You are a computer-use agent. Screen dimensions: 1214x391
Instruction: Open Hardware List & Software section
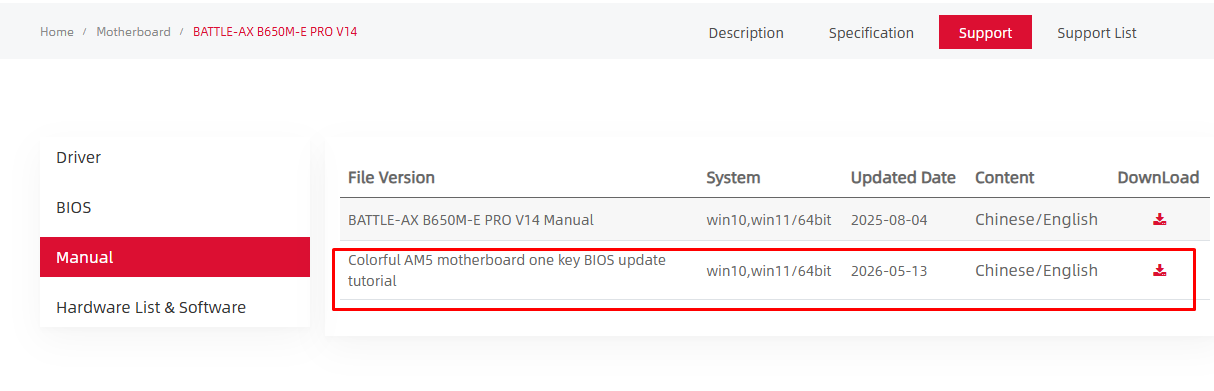175,307
